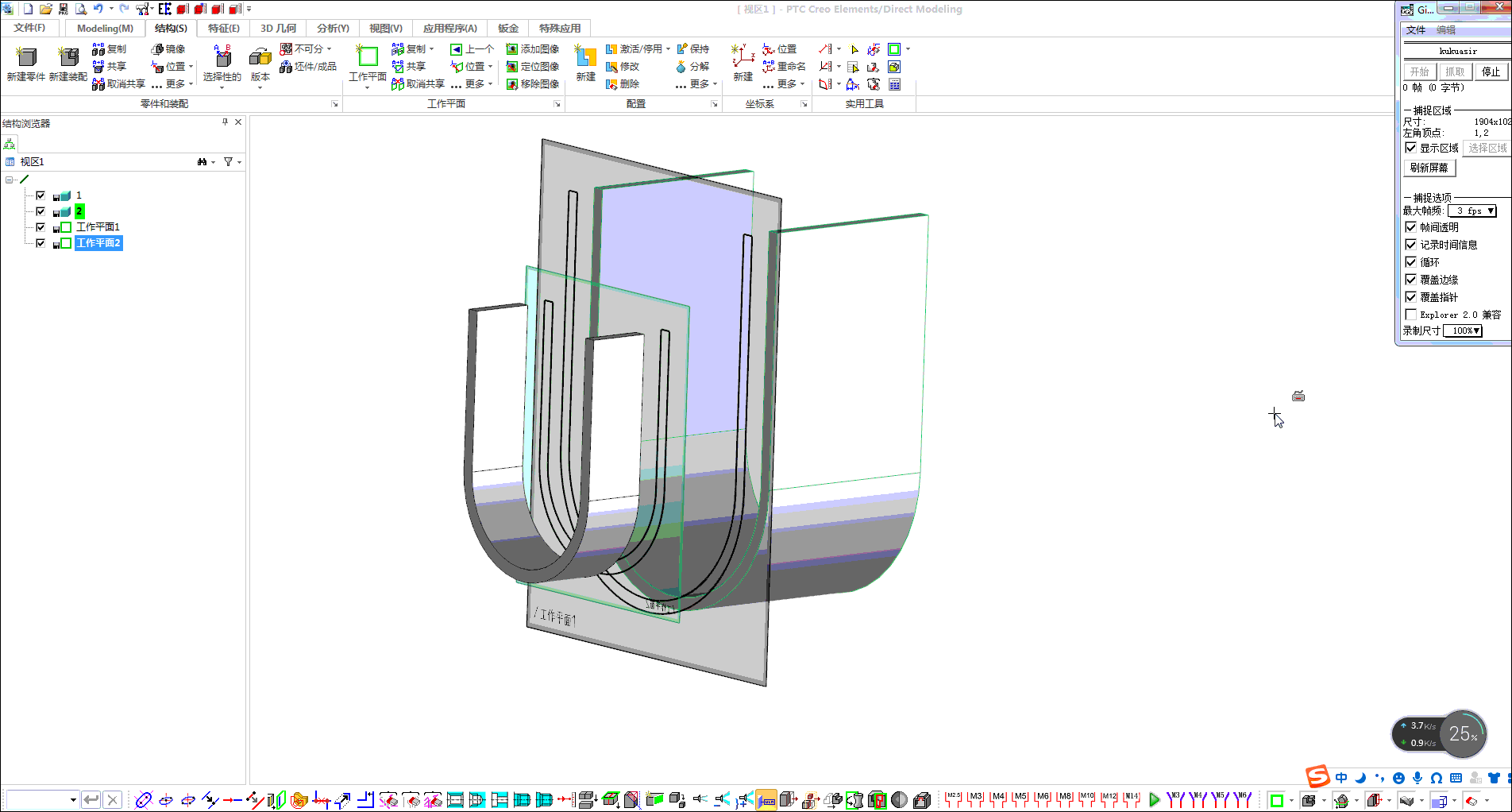Click the save icon in quick access toolbar
This screenshot has height=812, width=1512.
click(x=64, y=9)
